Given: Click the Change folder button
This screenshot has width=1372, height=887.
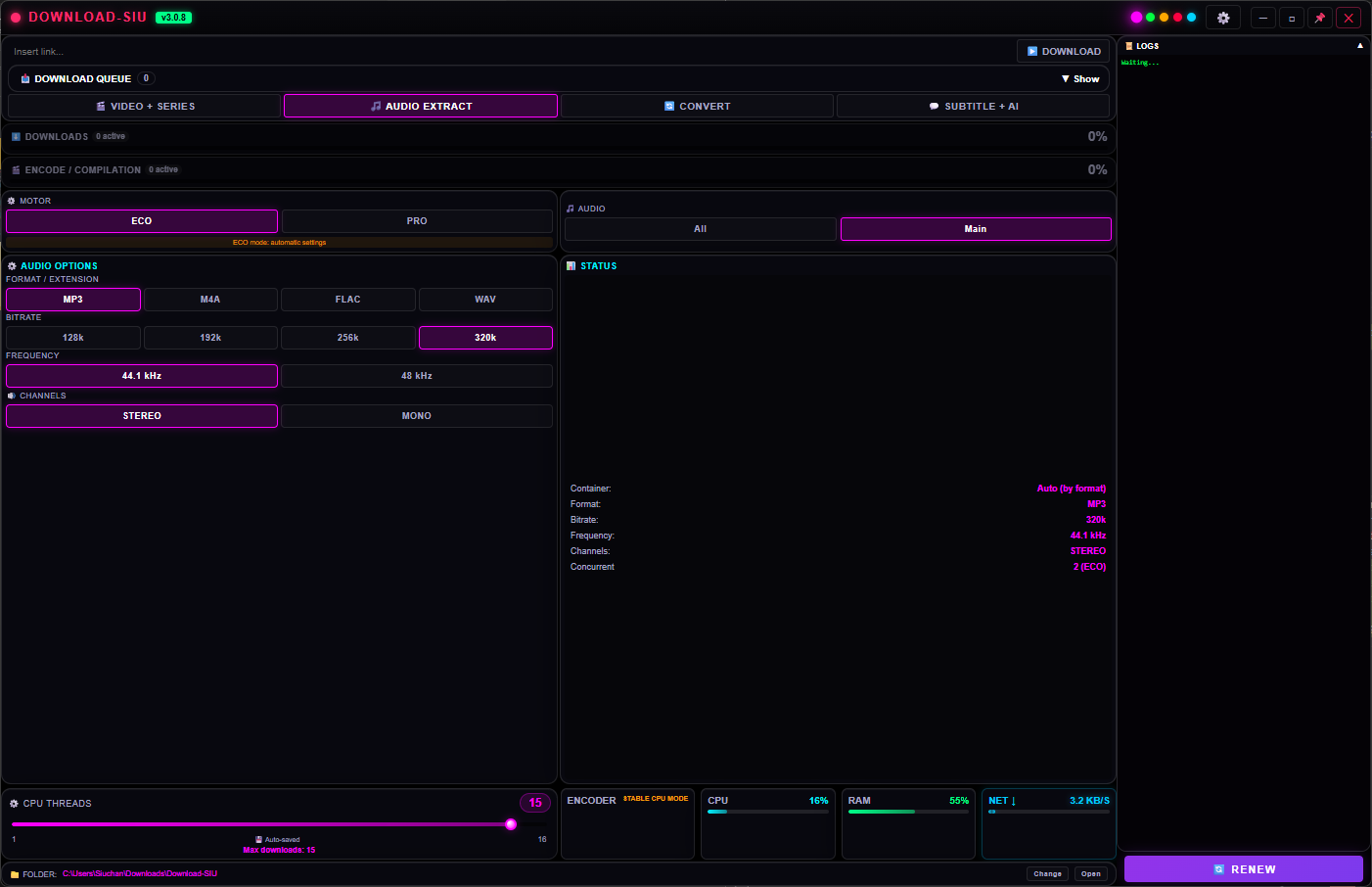Looking at the screenshot, I should coord(1047,874).
